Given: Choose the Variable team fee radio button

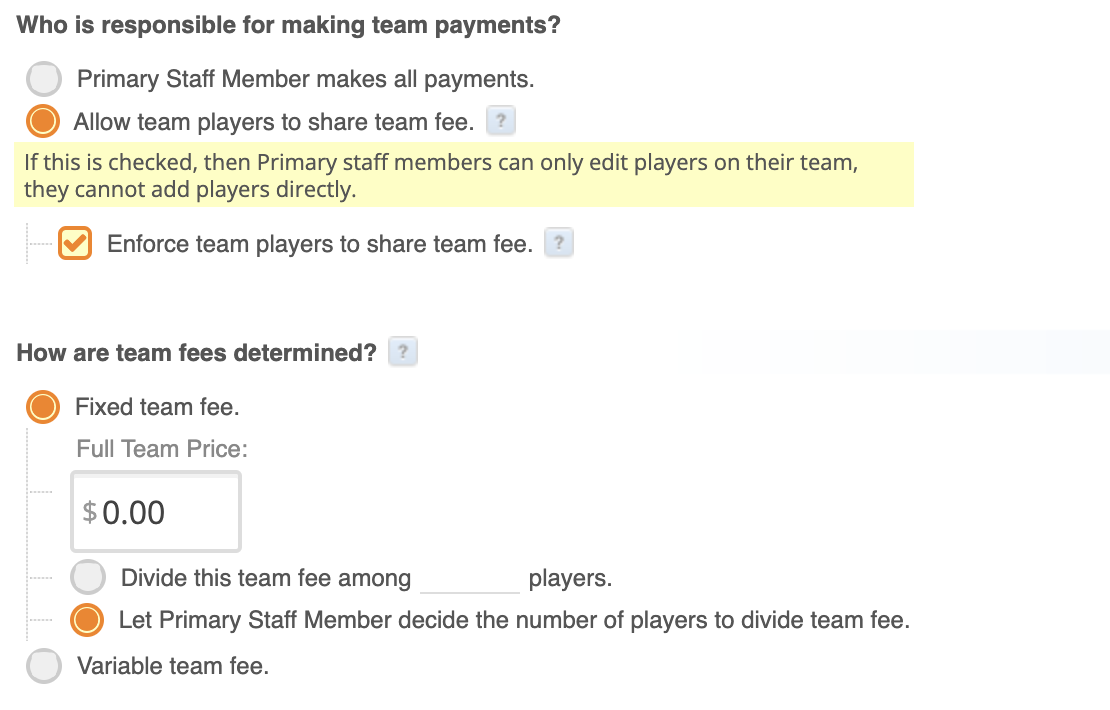Looking at the screenshot, I should (44, 666).
